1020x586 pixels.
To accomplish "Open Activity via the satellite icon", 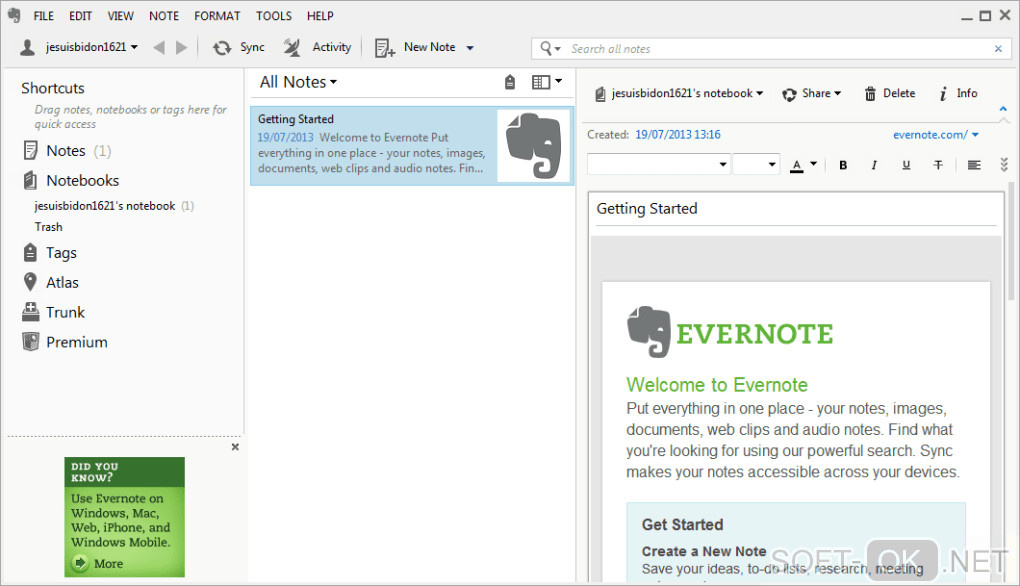I will click(x=292, y=47).
